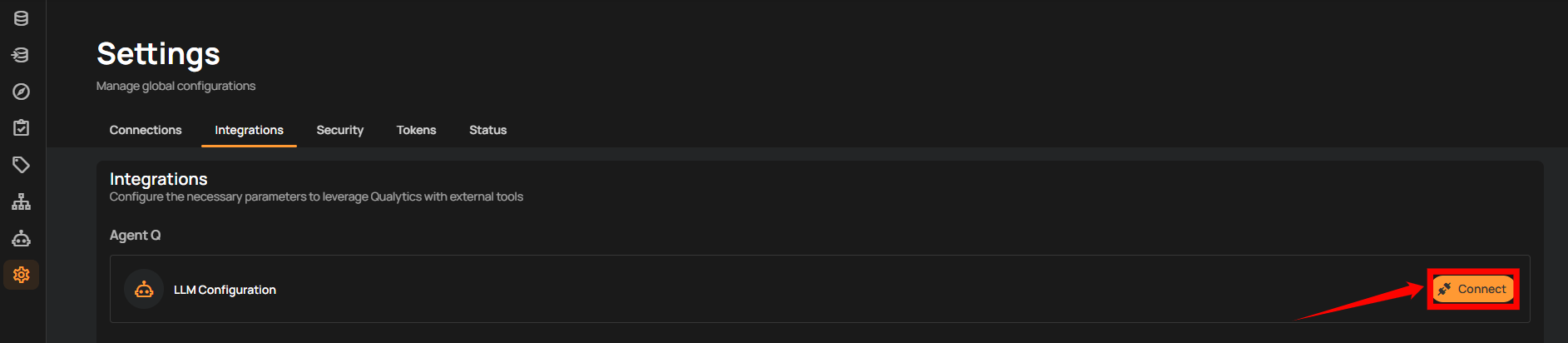Go to the Tokens tab
This screenshot has width=1568, height=343.
pyautogui.click(x=416, y=130)
